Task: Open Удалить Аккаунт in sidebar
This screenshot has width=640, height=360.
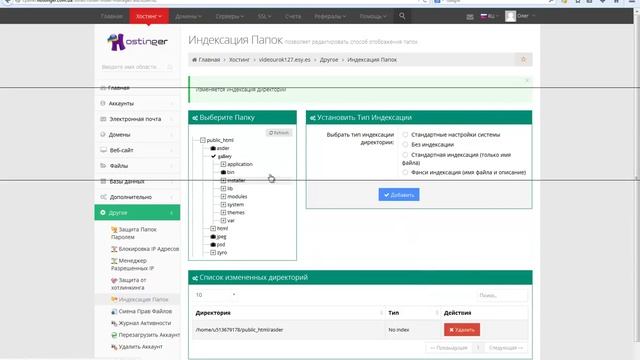Action: [x=137, y=347]
